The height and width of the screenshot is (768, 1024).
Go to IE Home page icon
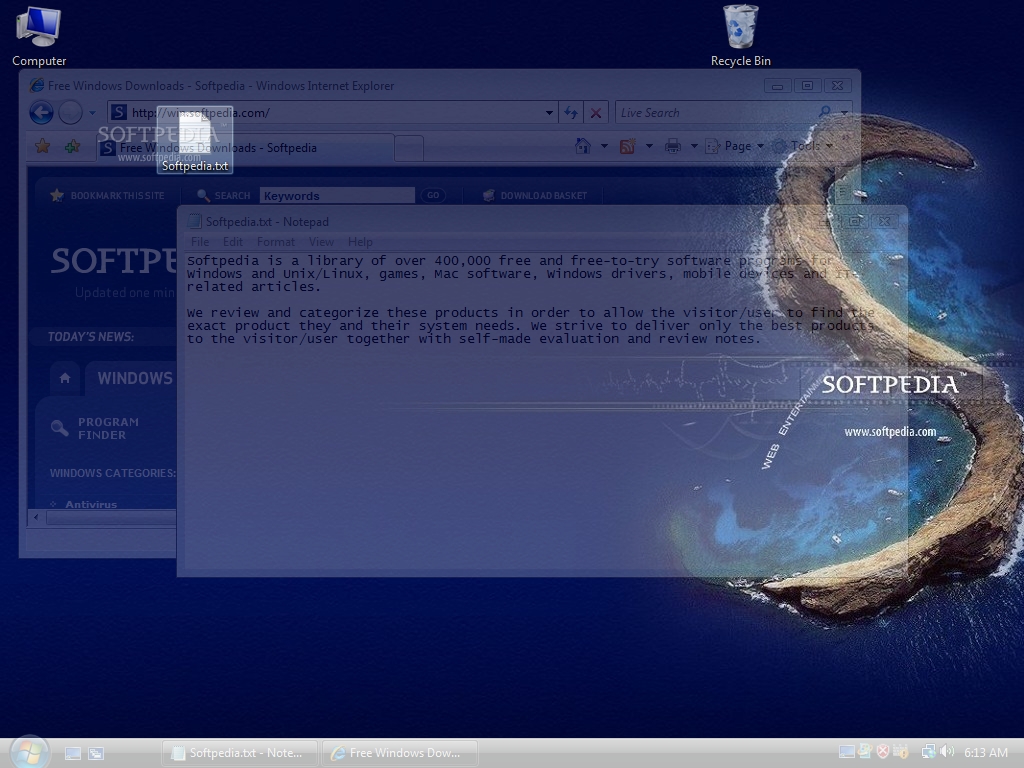pos(583,146)
